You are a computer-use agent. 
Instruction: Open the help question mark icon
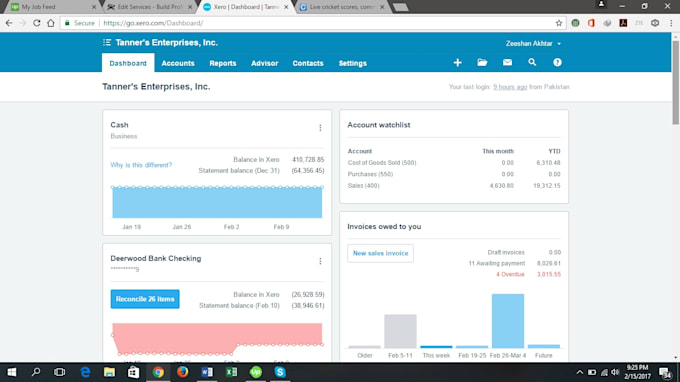pos(557,63)
